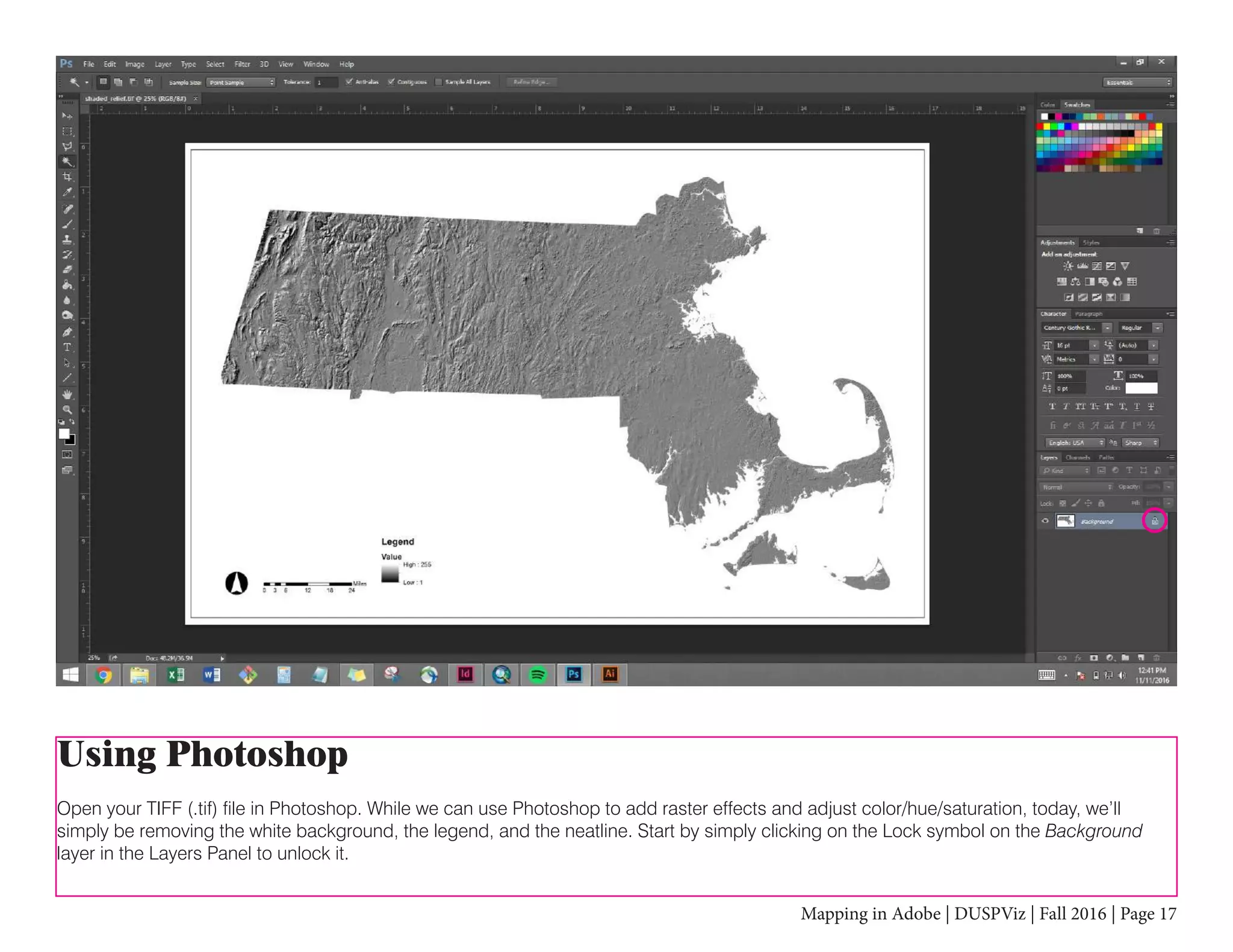The image size is (1233, 952).
Task: Select the Brush tool in the Tools panel
Action: [67, 224]
